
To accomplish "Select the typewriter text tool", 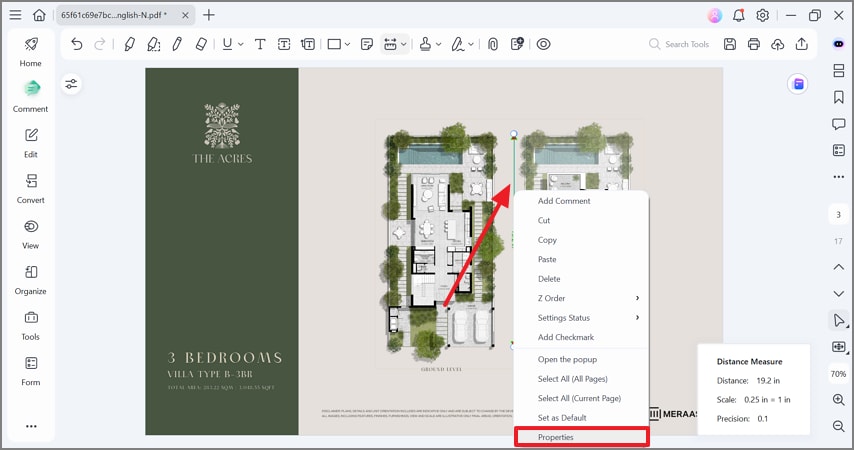I will (260, 44).
